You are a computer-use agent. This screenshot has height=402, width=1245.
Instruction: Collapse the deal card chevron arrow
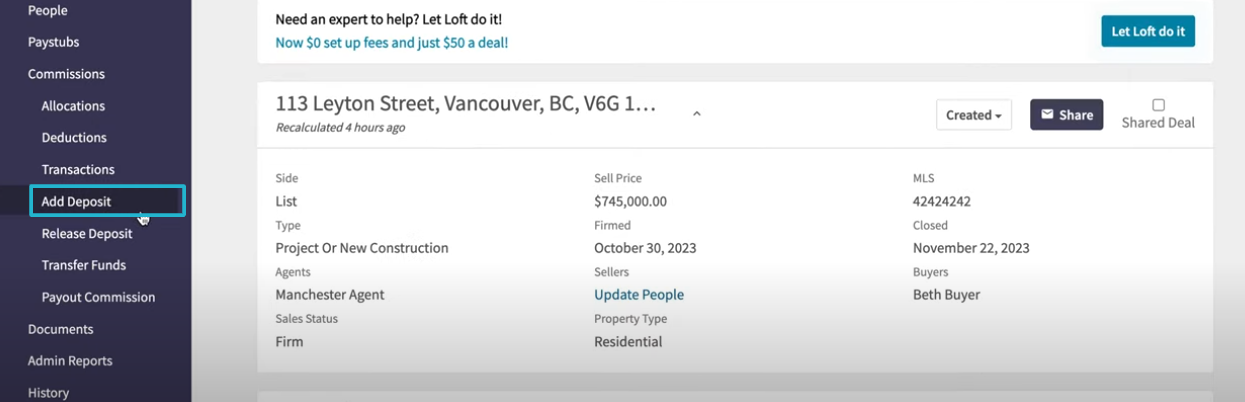coord(697,114)
